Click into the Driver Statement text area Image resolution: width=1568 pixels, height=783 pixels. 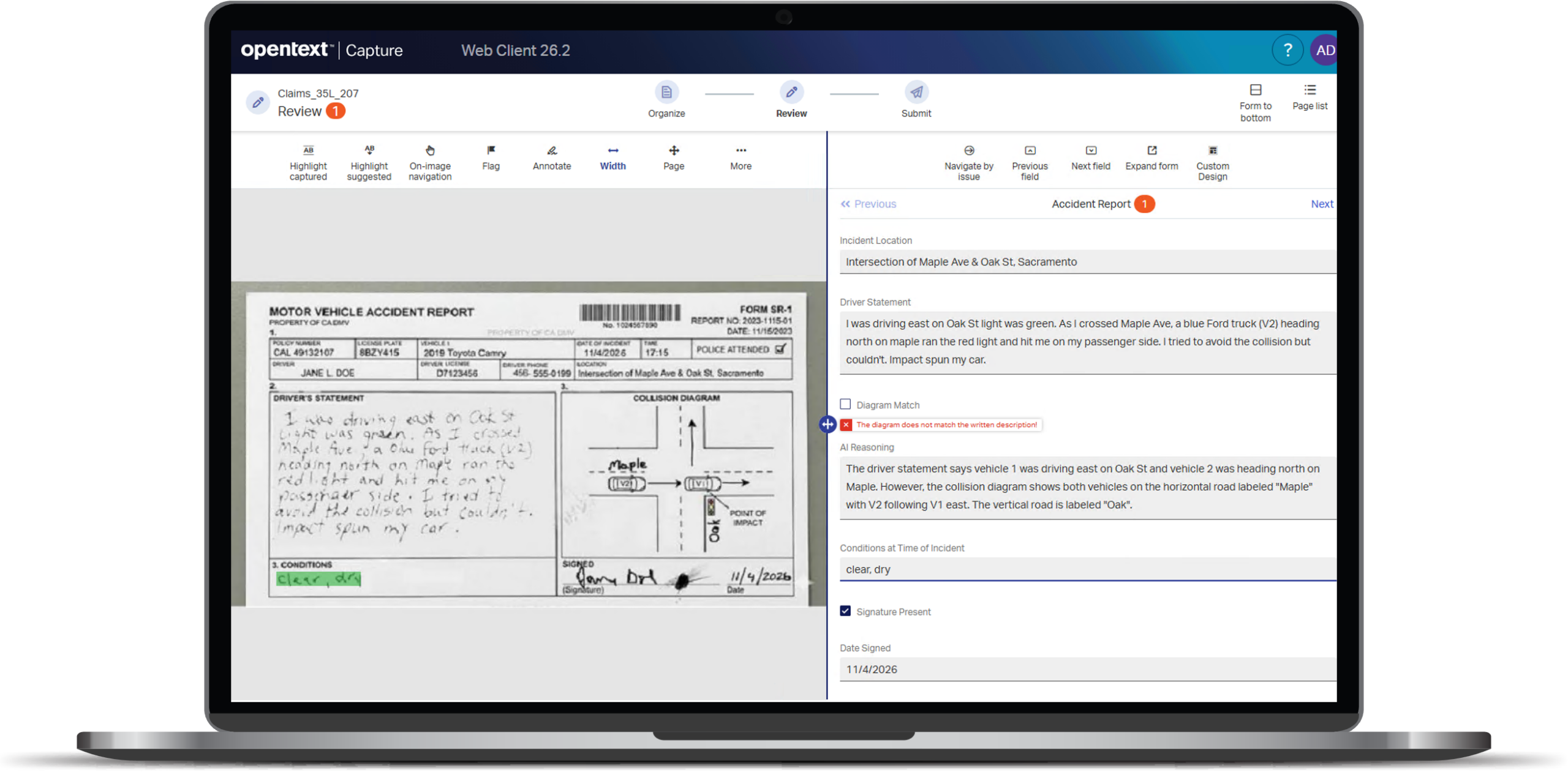1088,342
